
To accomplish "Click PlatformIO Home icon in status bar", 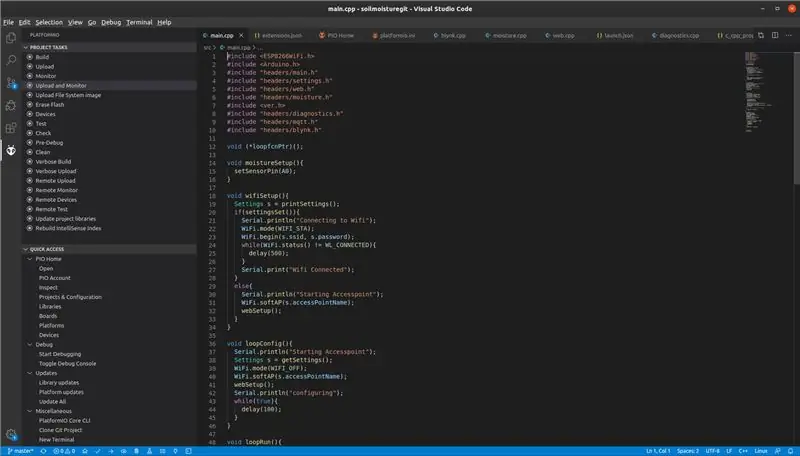I will pyautogui.click(x=85, y=451).
